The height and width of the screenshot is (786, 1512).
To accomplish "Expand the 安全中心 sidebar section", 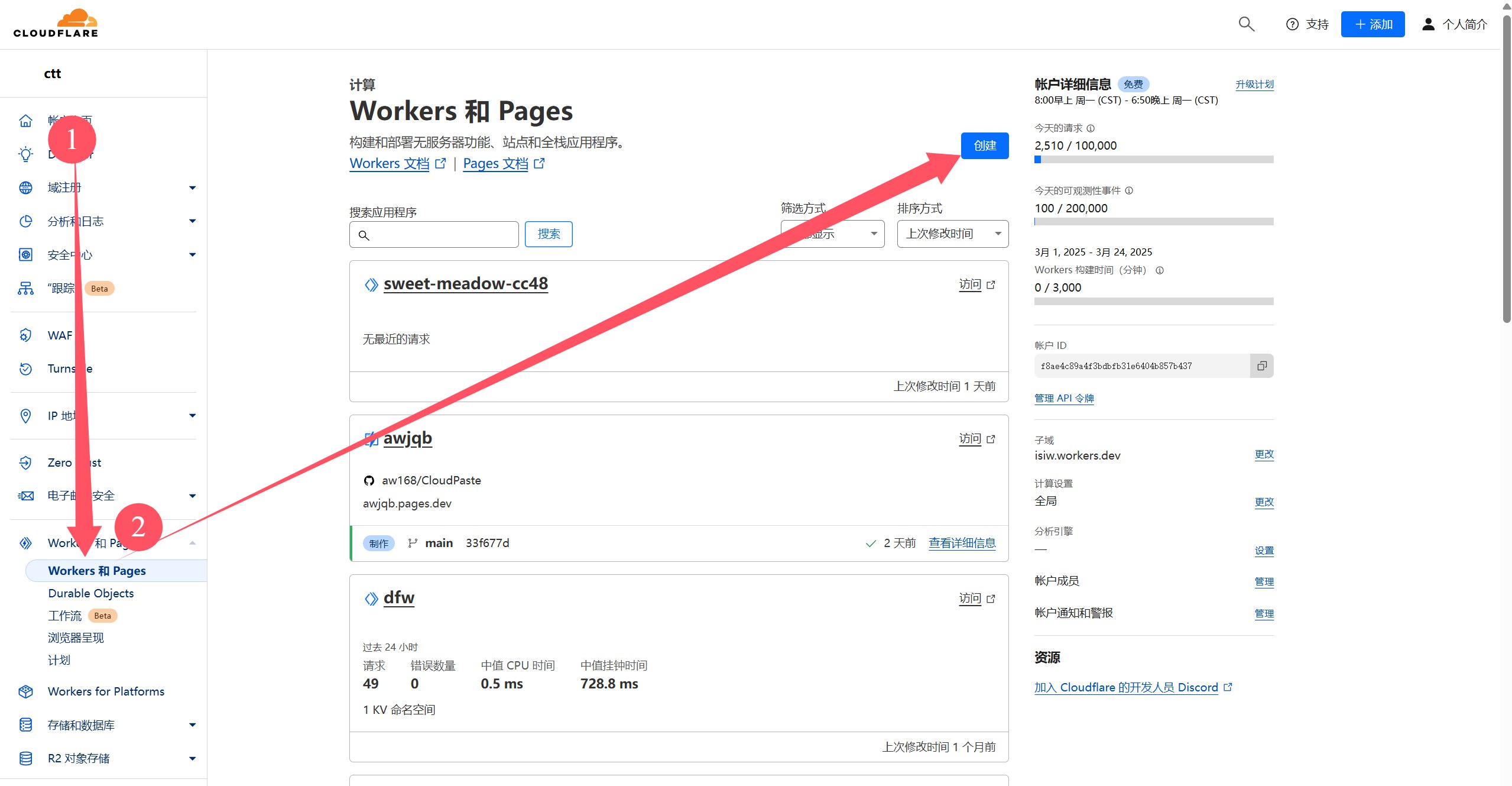I will coord(192,255).
